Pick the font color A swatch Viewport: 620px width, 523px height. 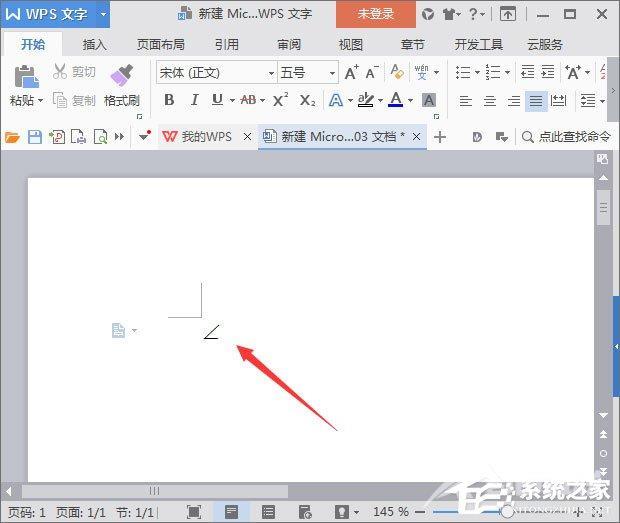coord(396,100)
